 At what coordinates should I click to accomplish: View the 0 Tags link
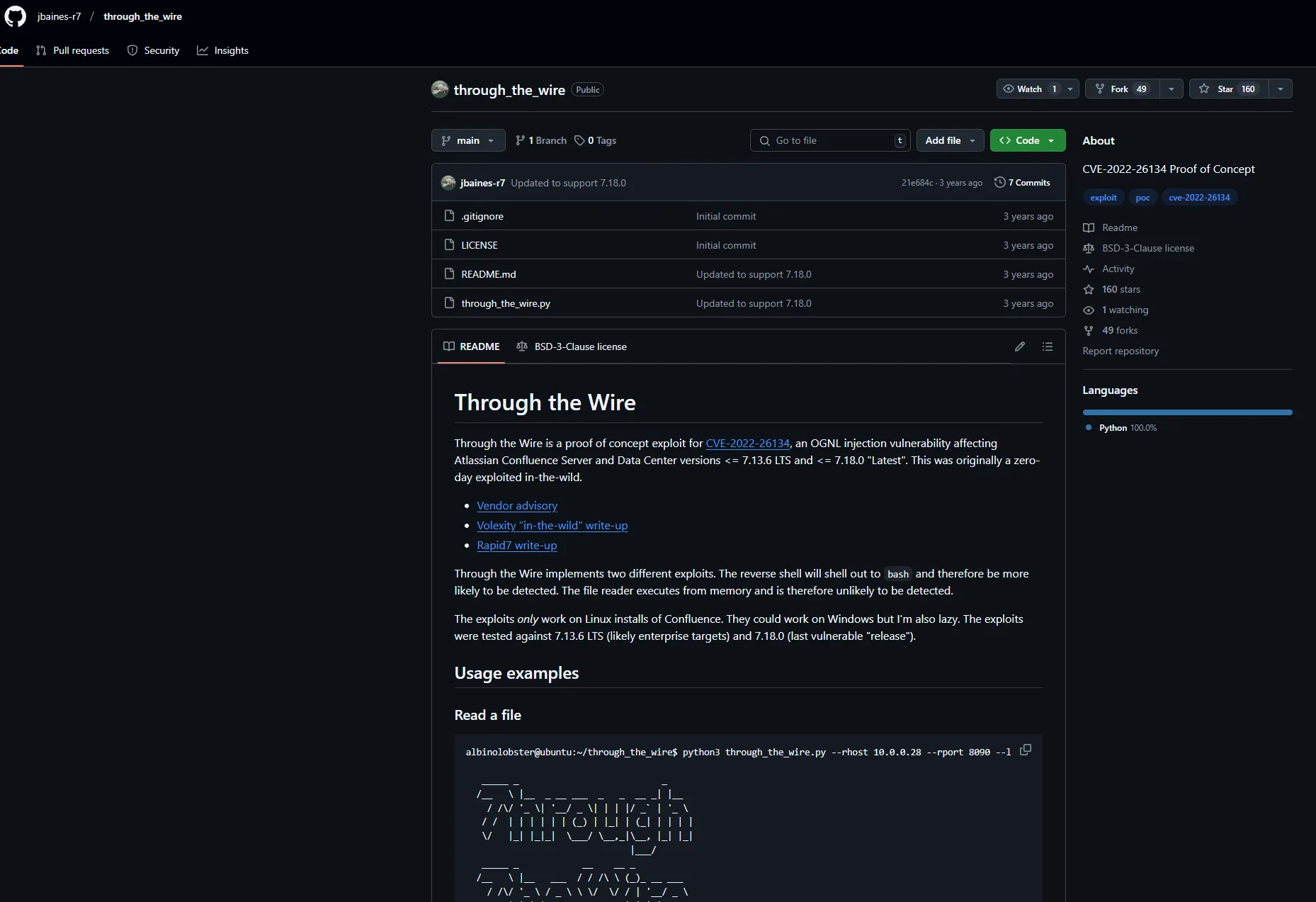pos(595,140)
